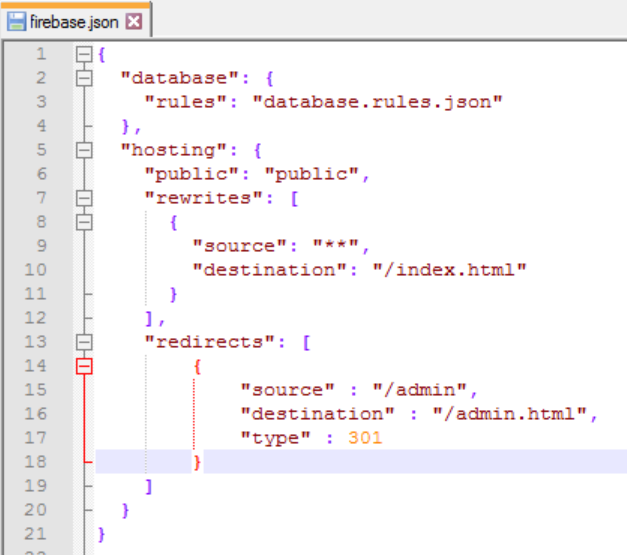The image size is (627, 555).
Task: Collapse the "database" block fold marker
Action: click(84, 78)
